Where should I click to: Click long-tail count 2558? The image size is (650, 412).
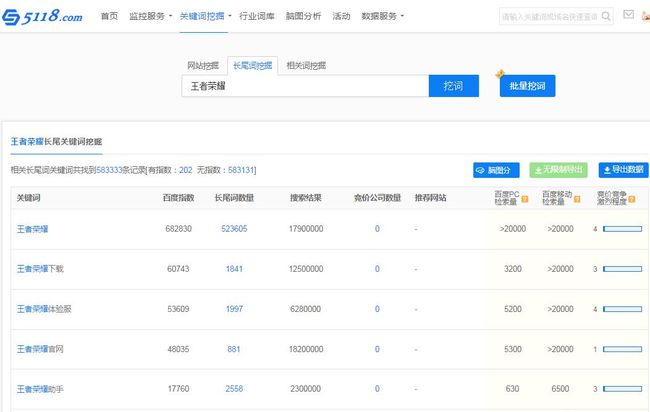(234, 389)
